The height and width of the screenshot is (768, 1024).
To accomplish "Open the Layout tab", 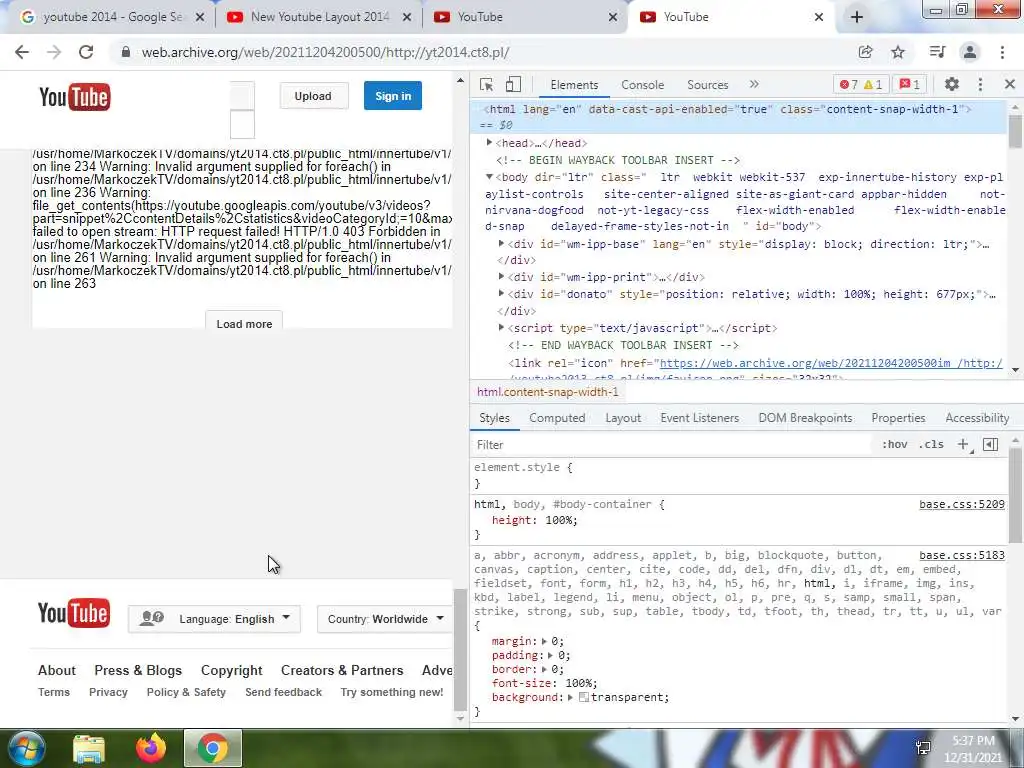I will point(623,418).
